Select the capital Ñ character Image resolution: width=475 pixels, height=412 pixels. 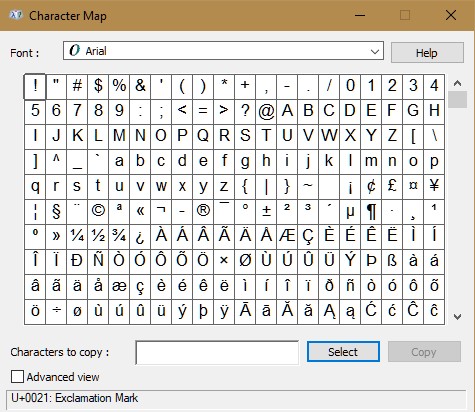(98, 262)
